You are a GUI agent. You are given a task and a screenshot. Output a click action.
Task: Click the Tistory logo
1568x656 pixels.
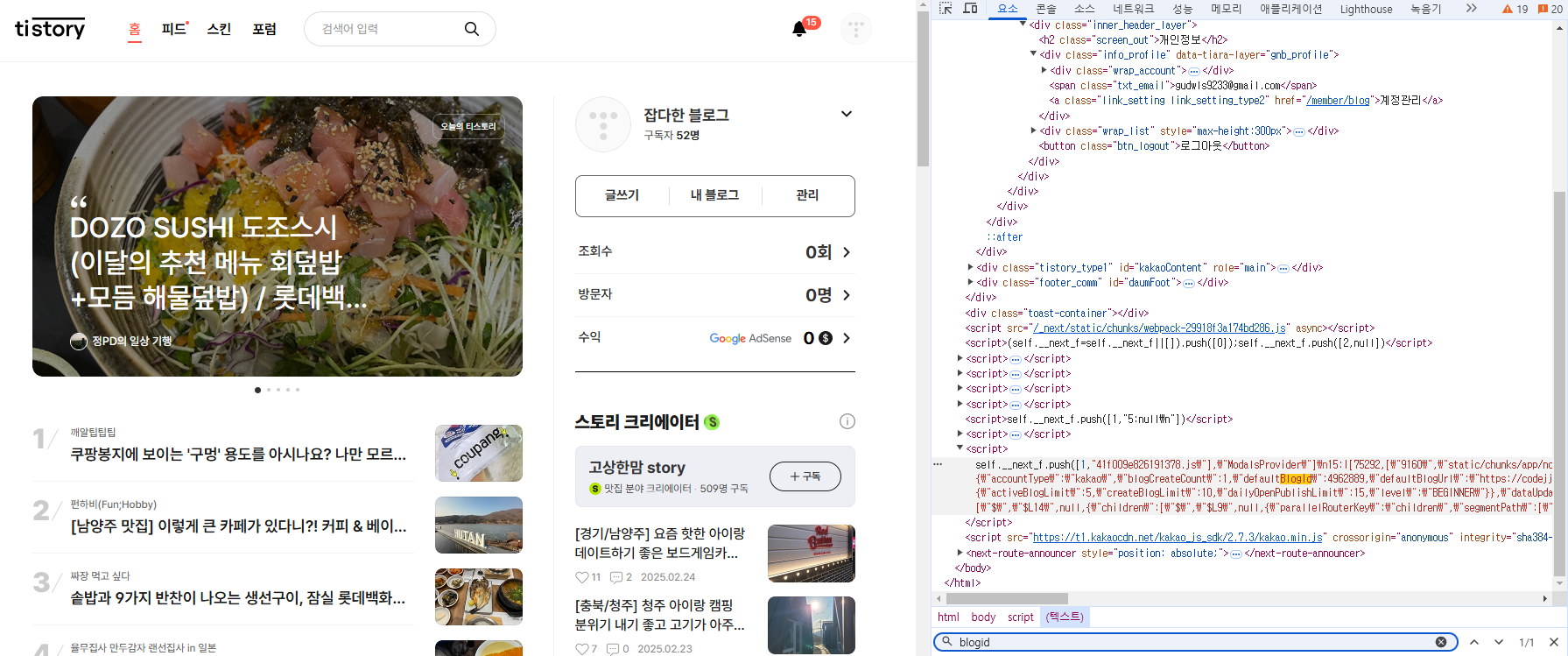pos(50,29)
